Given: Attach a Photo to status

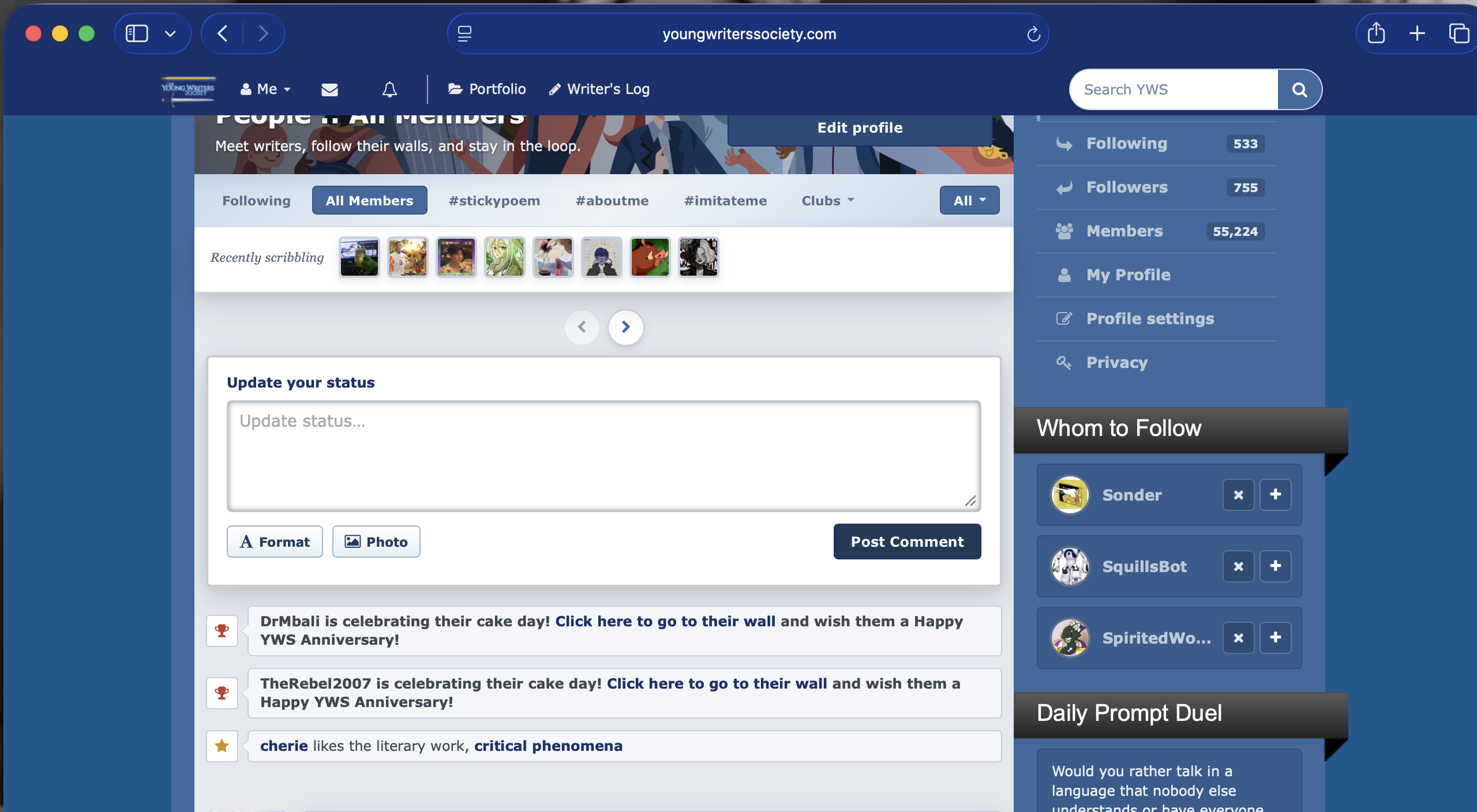Looking at the screenshot, I should point(376,542).
